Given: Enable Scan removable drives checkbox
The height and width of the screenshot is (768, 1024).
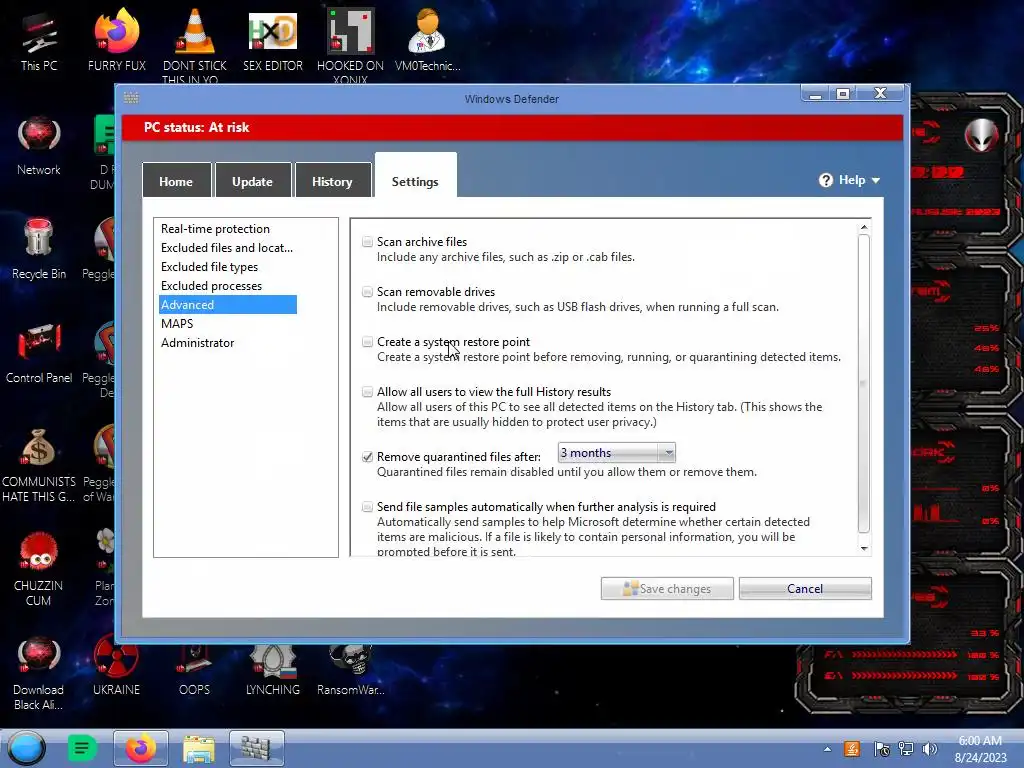Looking at the screenshot, I should tap(368, 292).
